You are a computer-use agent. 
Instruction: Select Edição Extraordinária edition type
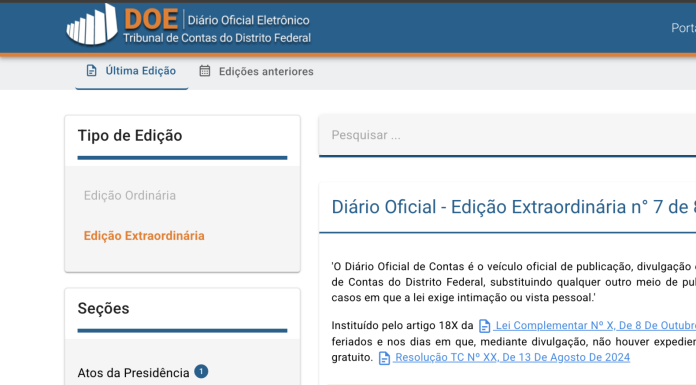[x=144, y=236]
